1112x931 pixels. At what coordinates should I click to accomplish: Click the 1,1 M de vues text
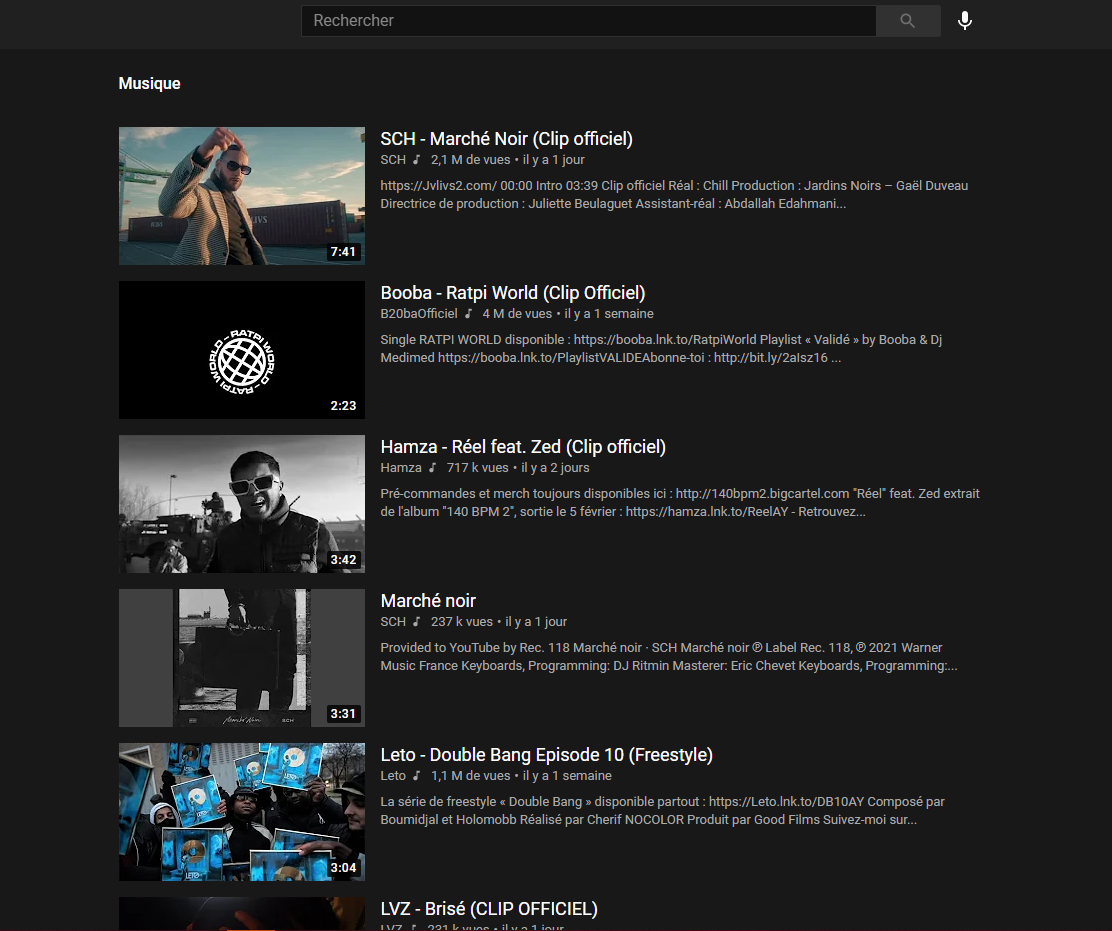[470, 775]
